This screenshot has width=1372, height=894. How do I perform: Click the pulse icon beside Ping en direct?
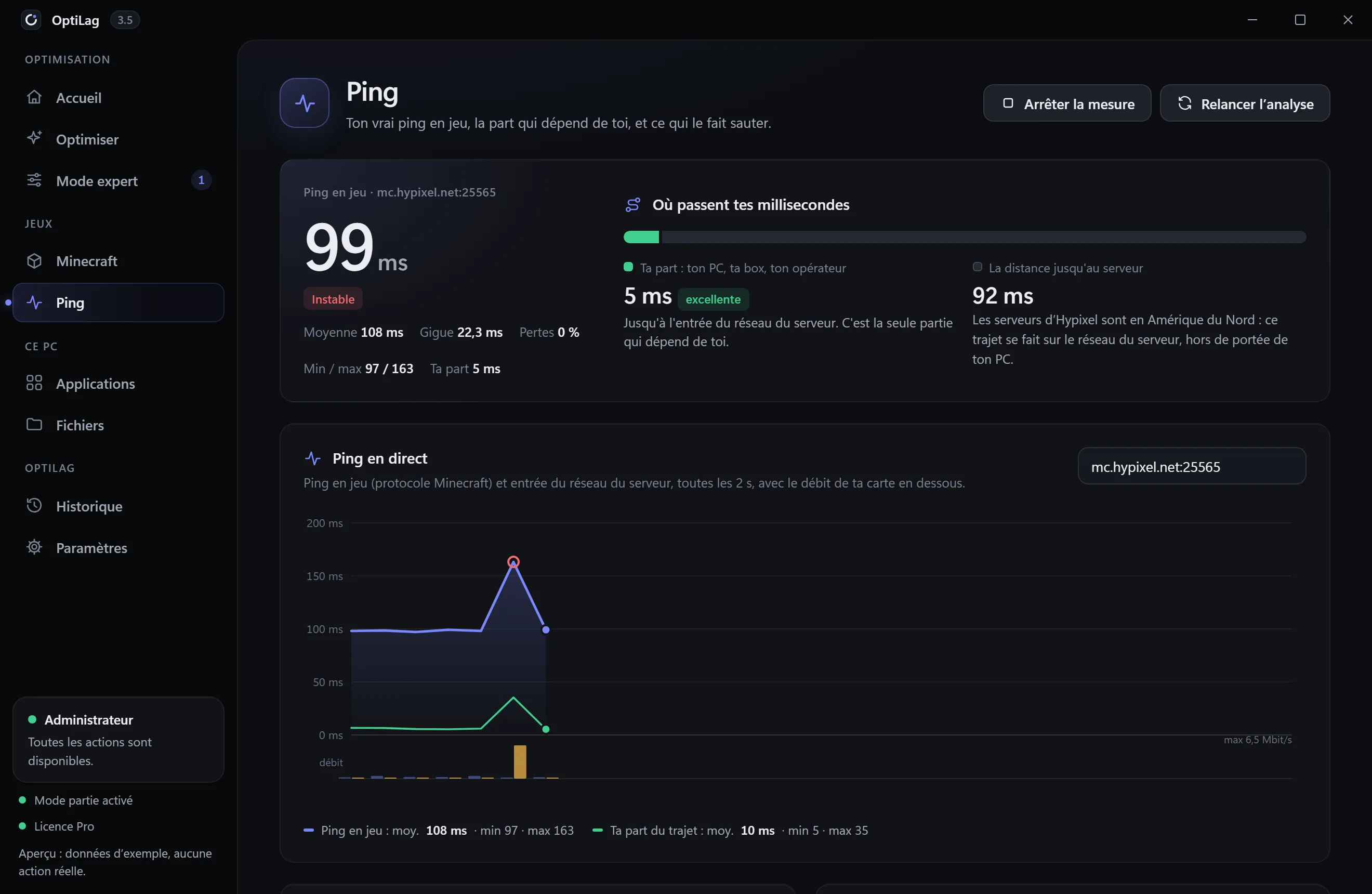click(312, 458)
